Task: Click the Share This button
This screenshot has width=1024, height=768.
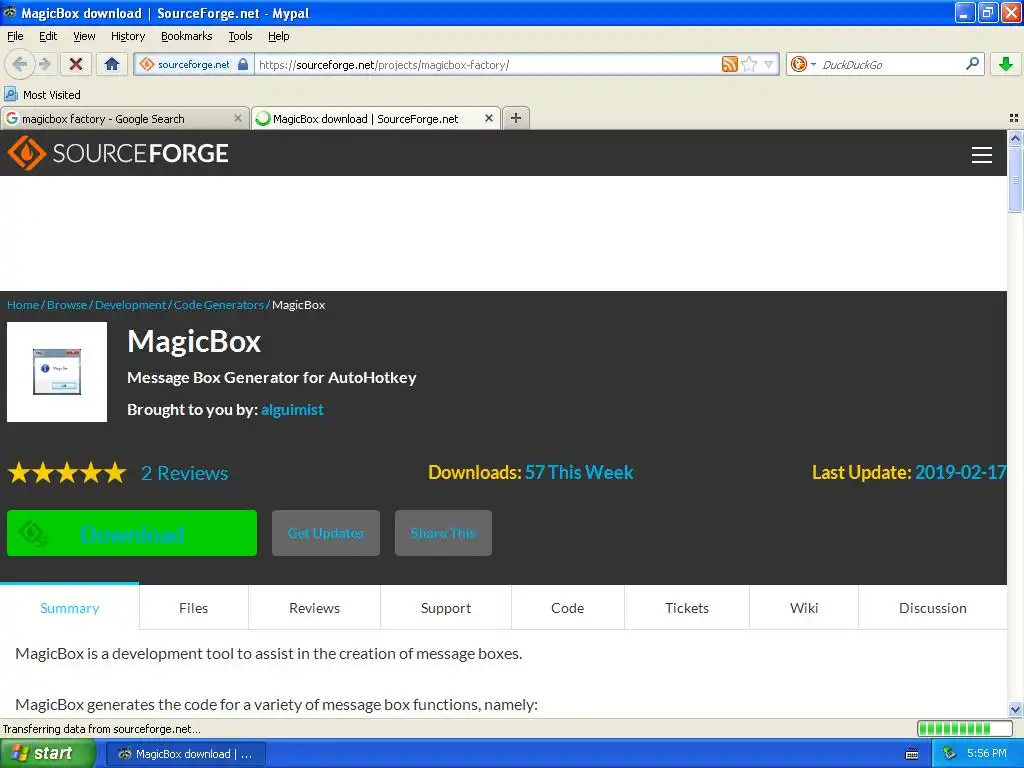Action: click(x=443, y=533)
